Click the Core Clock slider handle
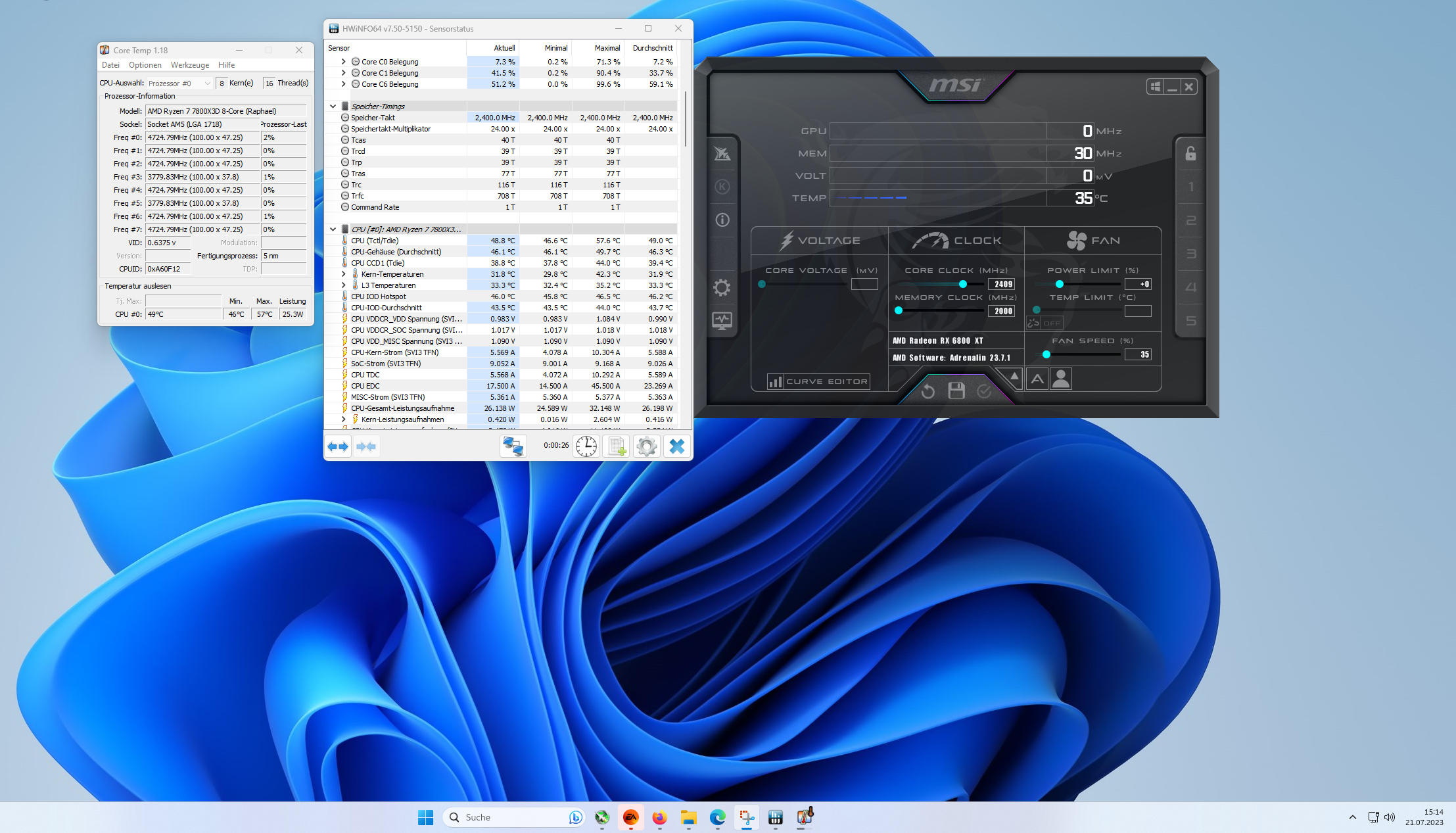The height and width of the screenshot is (833, 1456). [963, 284]
